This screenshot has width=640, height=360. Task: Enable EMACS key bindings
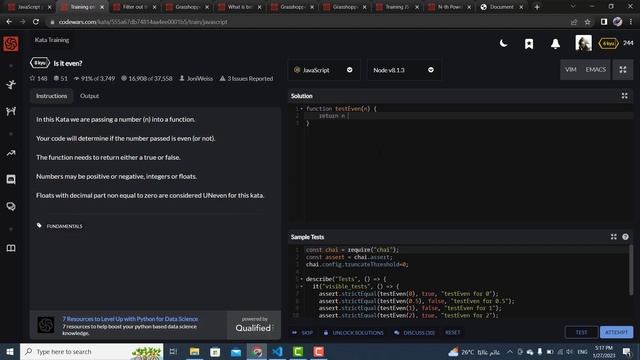click(596, 69)
